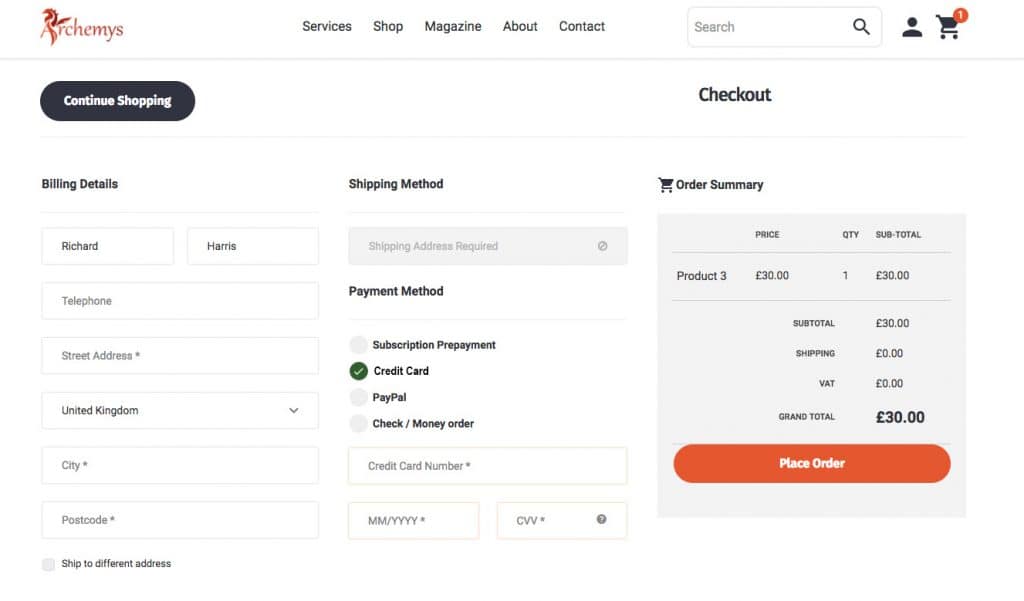
Task: Enable Ship to different address checkbox
Action: (49, 564)
